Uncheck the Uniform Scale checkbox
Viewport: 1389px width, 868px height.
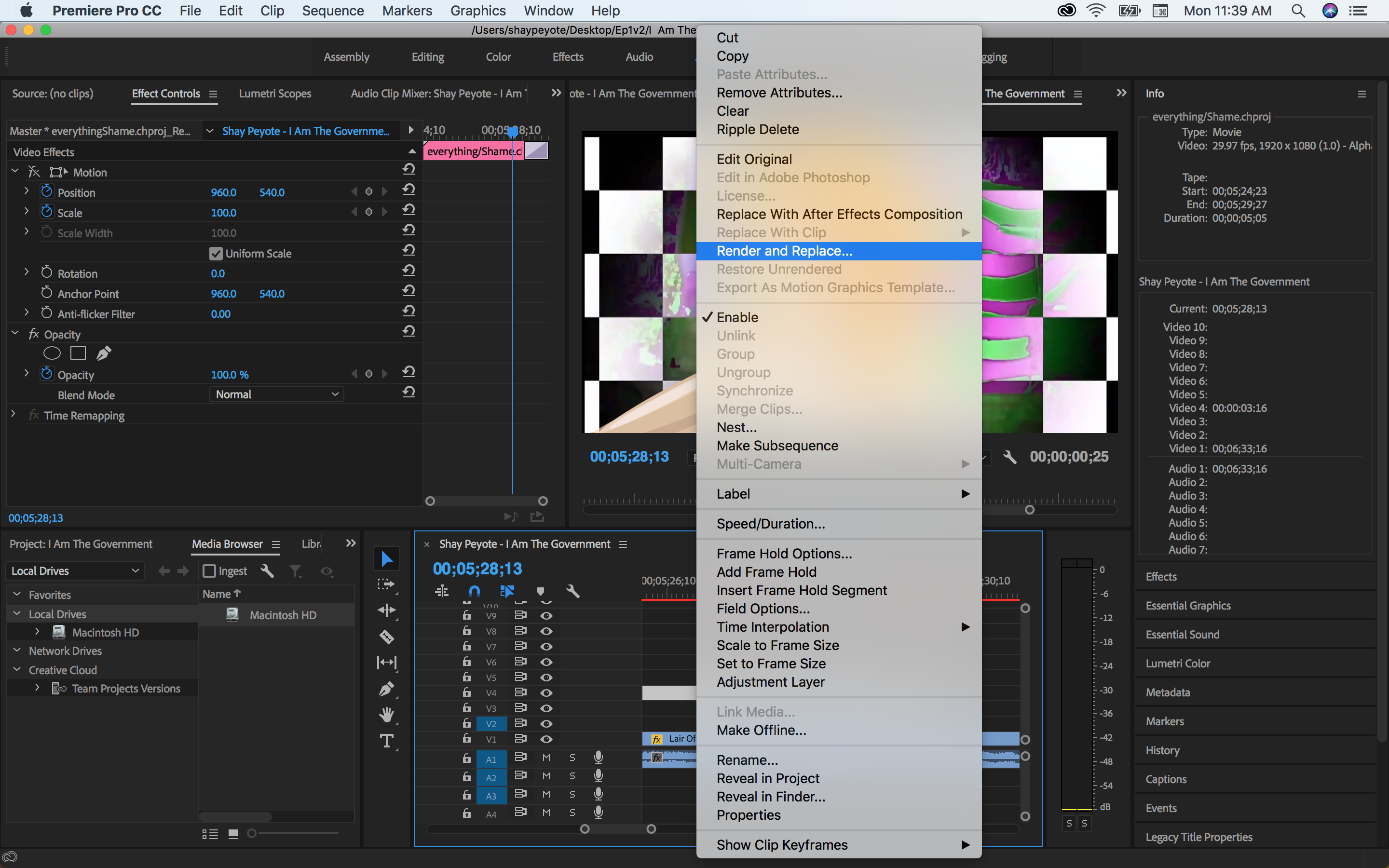(216, 253)
